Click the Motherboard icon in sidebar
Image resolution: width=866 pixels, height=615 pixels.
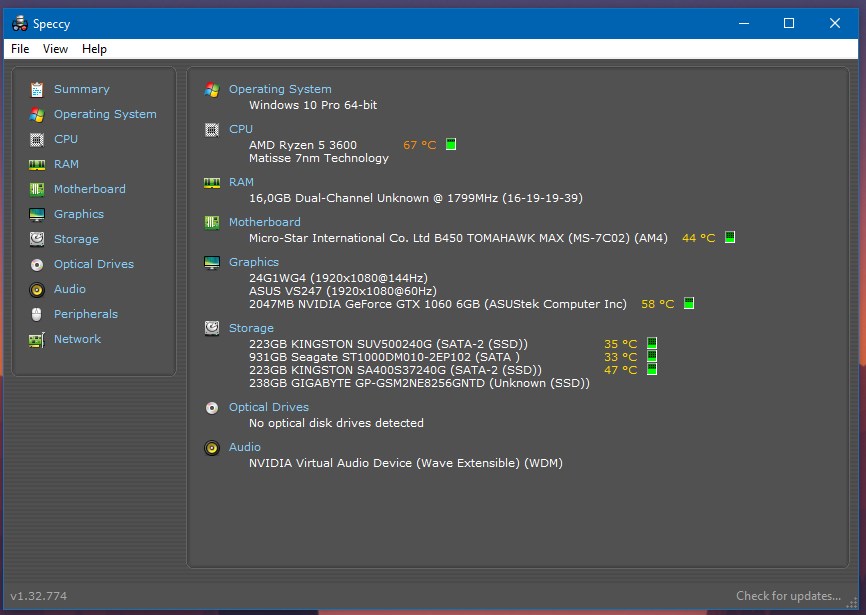pyautogui.click(x=37, y=189)
